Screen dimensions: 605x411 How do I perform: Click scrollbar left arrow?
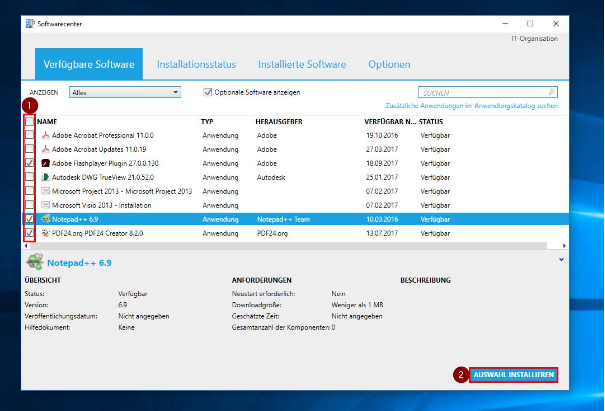pos(26,246)
